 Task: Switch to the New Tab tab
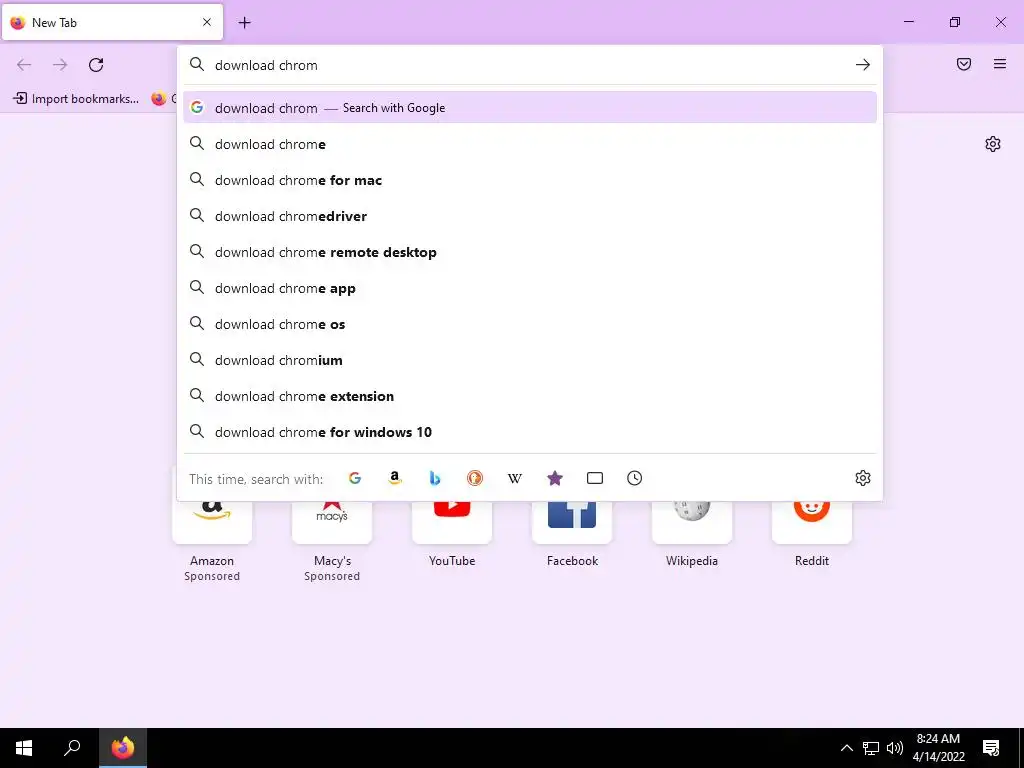coord(112,22)
